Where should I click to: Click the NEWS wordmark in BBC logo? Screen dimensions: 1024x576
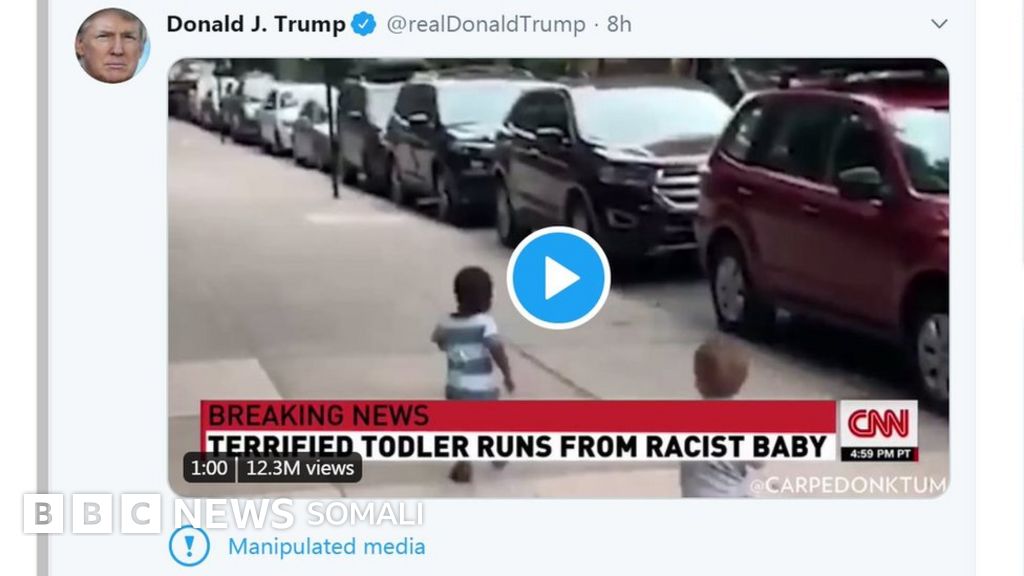pyautogui.click(x=234, y=514)
